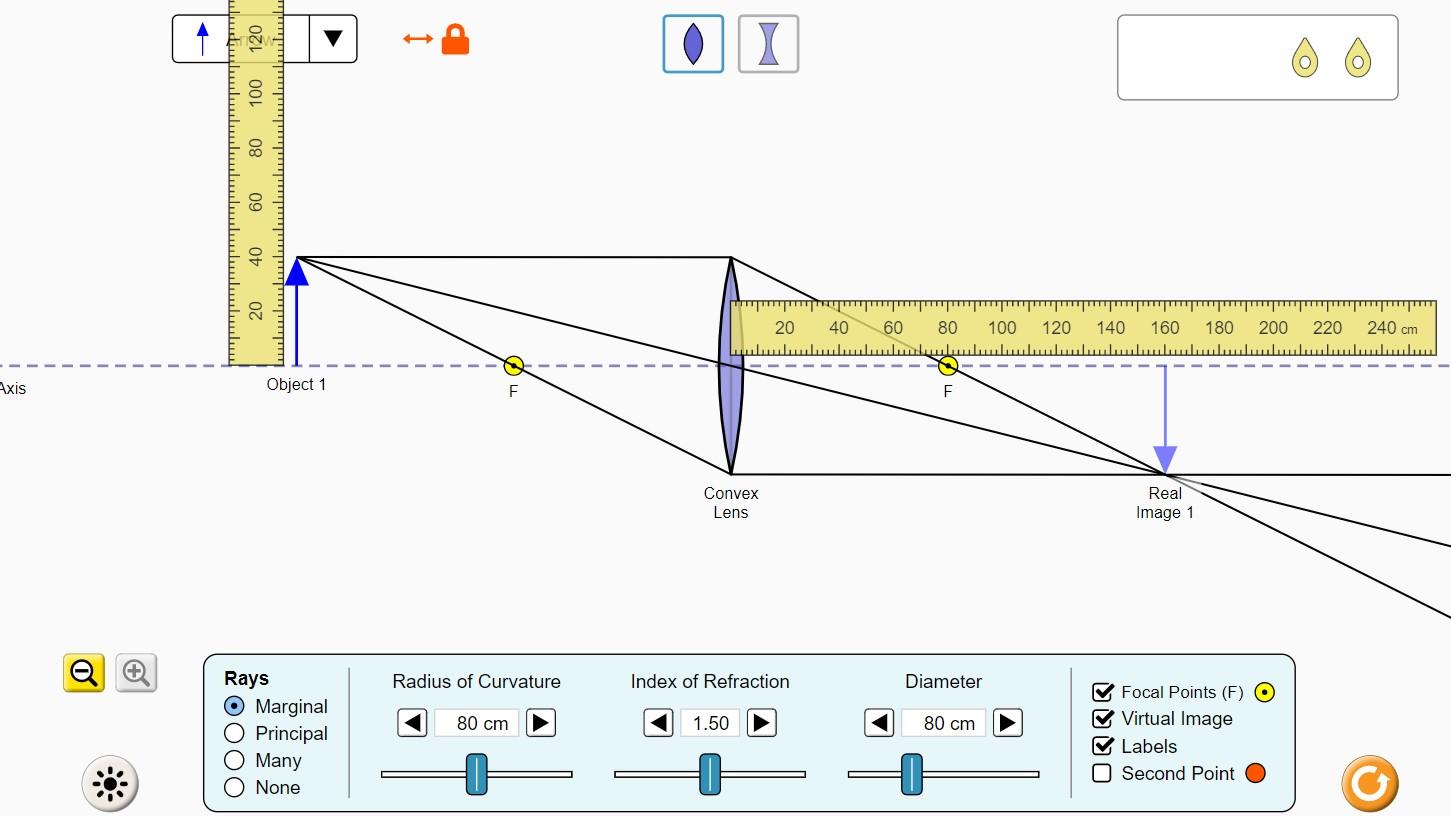
Task: Click the blue Object 1 arrow
Action: (296, 311)
